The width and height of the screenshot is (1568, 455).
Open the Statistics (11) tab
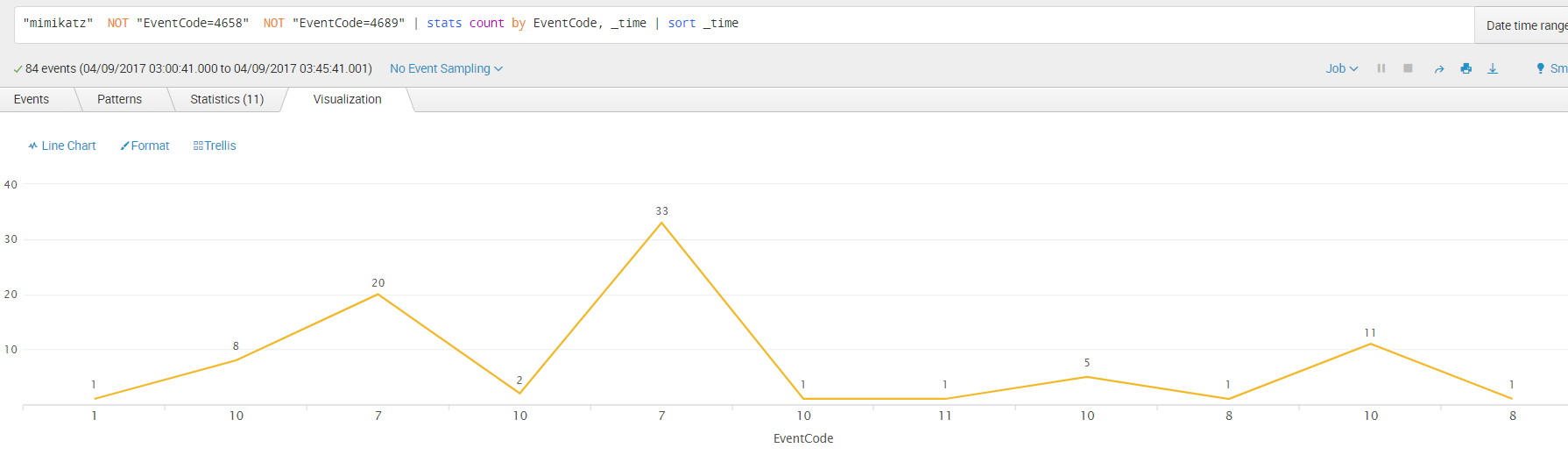[227, 99]
